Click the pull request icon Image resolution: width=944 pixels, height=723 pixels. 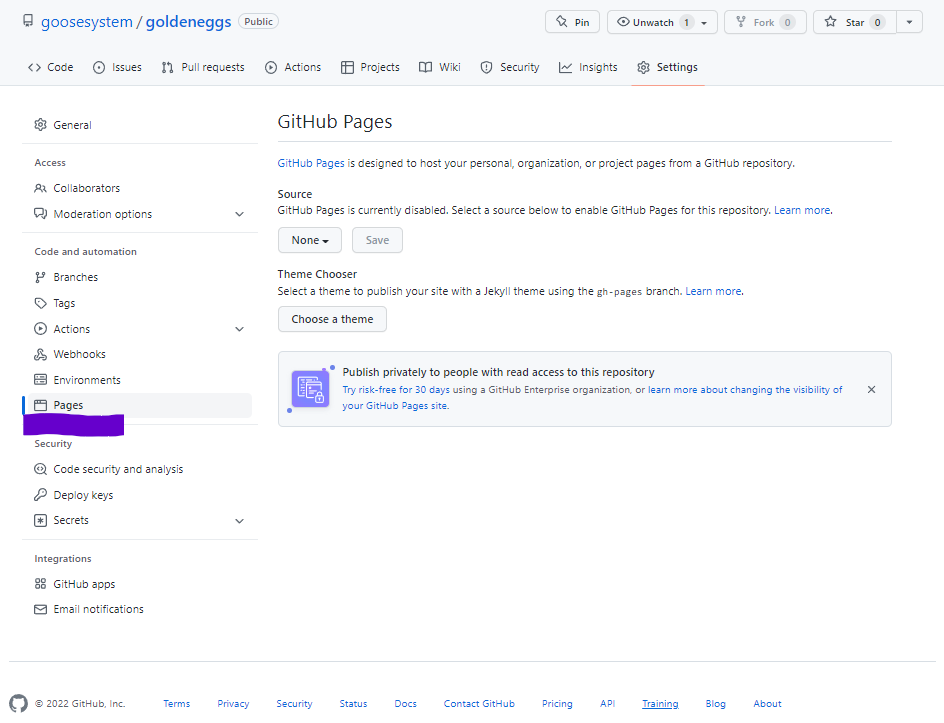click(167, 67)
